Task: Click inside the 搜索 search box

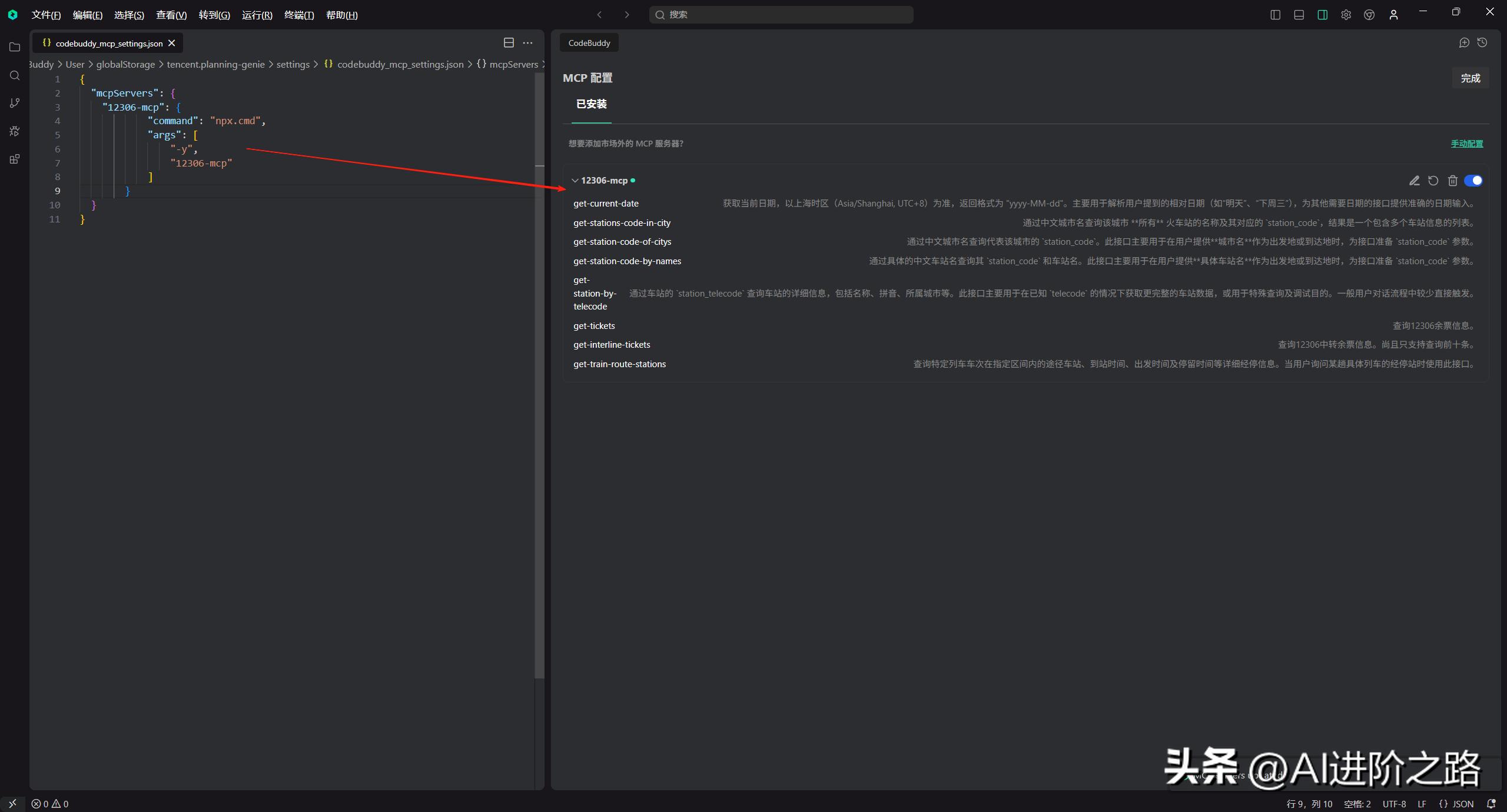Action: click(x=780, y=15)
